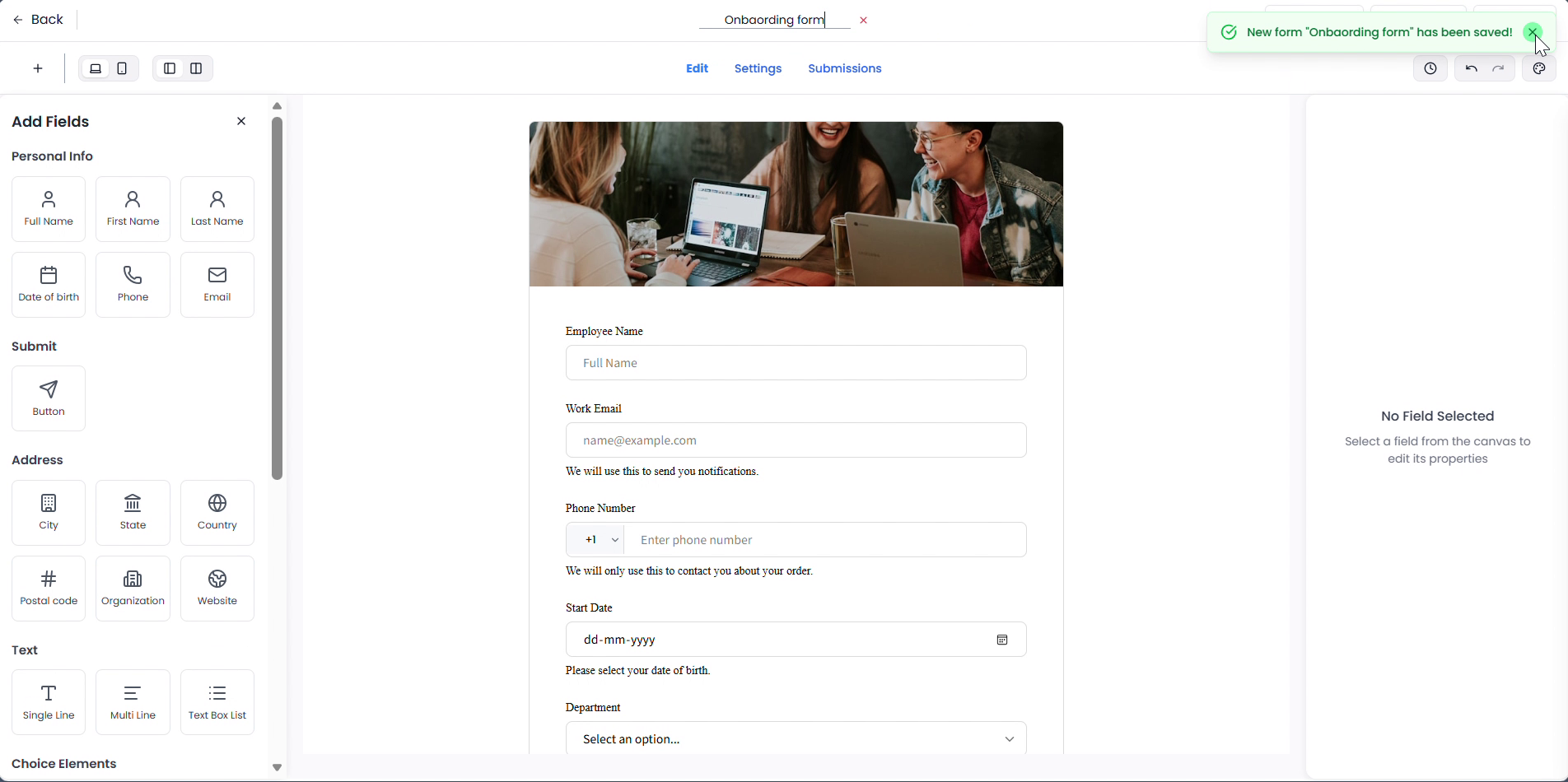
Task: Add a submit Button element
Action: click(x=49, y=398)
